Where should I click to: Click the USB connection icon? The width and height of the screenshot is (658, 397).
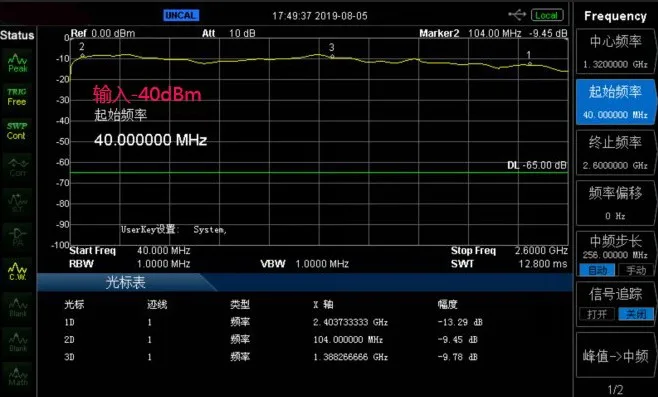[x=517, y=15]
